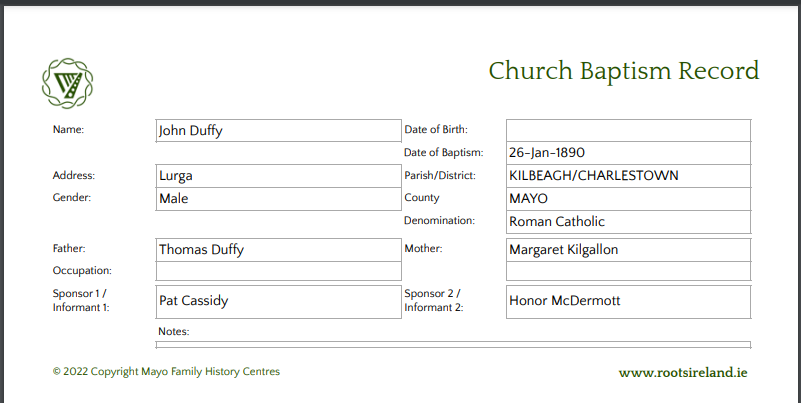Click the Sponsor 2 field Honor McDermott
The width and height of the screenshot is (801, 403).
point(628,302)
